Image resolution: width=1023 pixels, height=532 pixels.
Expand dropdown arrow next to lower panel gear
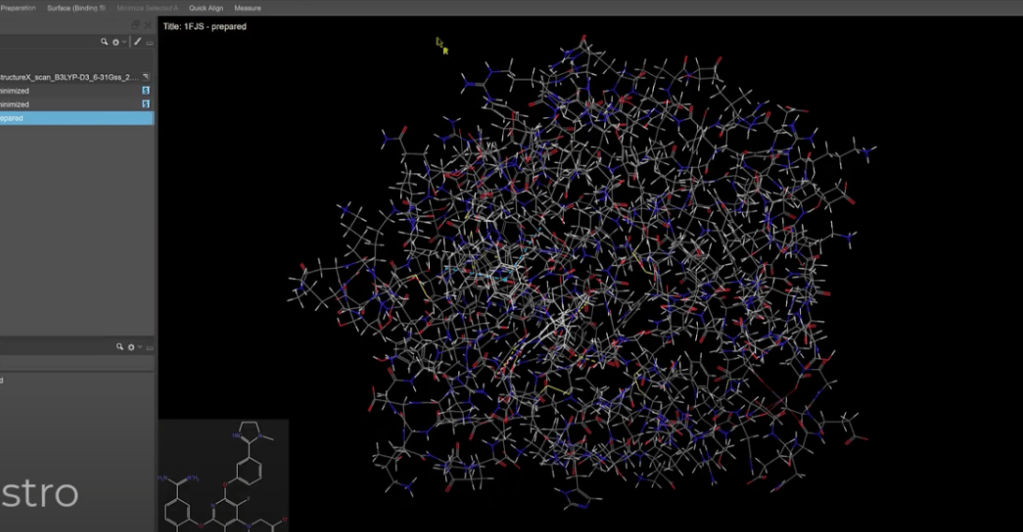coord(140,347)
